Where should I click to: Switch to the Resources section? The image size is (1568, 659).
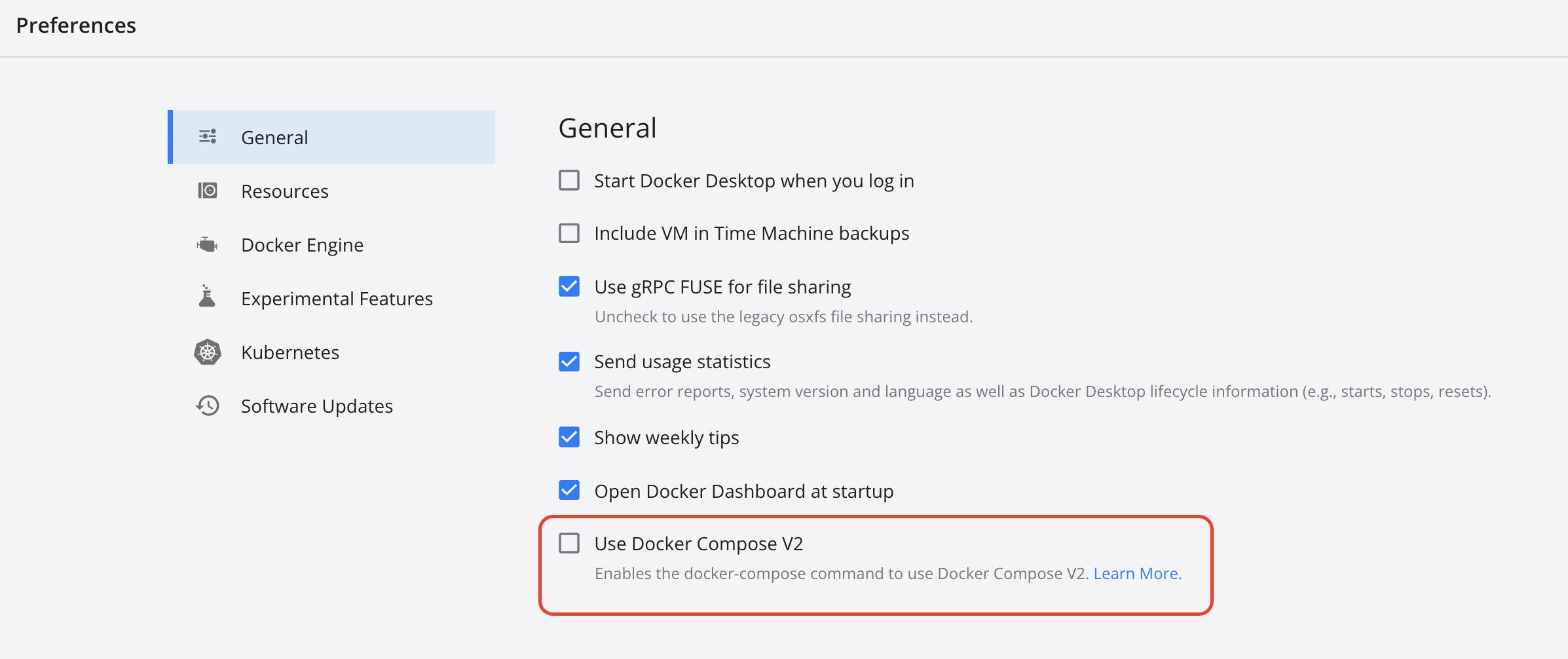pyautogui.click(x=284, y=191)
